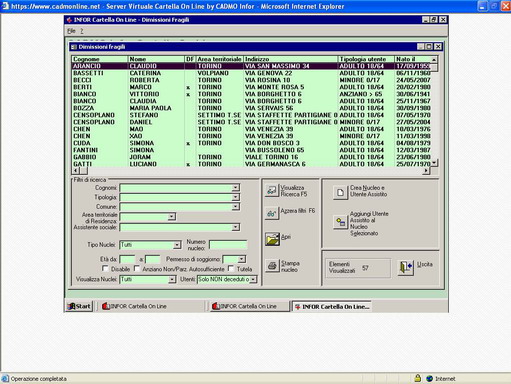This screenshot has height=384, width=511.
Task: Switch to the third INFOR Cartella On Line taskbar item
Action: [332, 306]
